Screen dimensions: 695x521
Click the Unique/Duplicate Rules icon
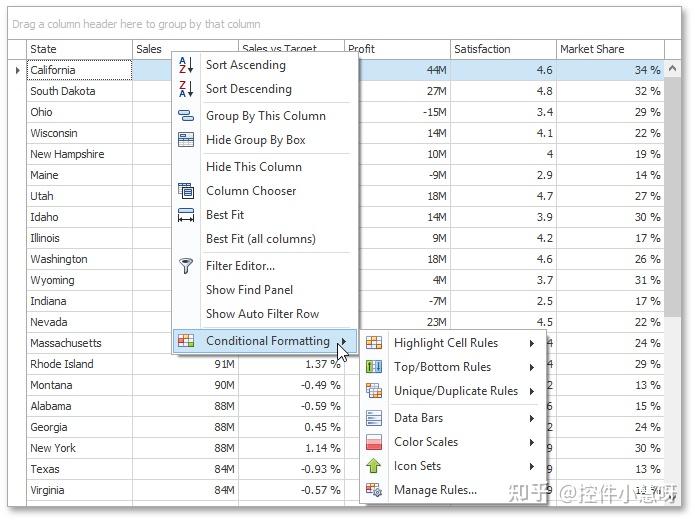[x=374, y=391]
